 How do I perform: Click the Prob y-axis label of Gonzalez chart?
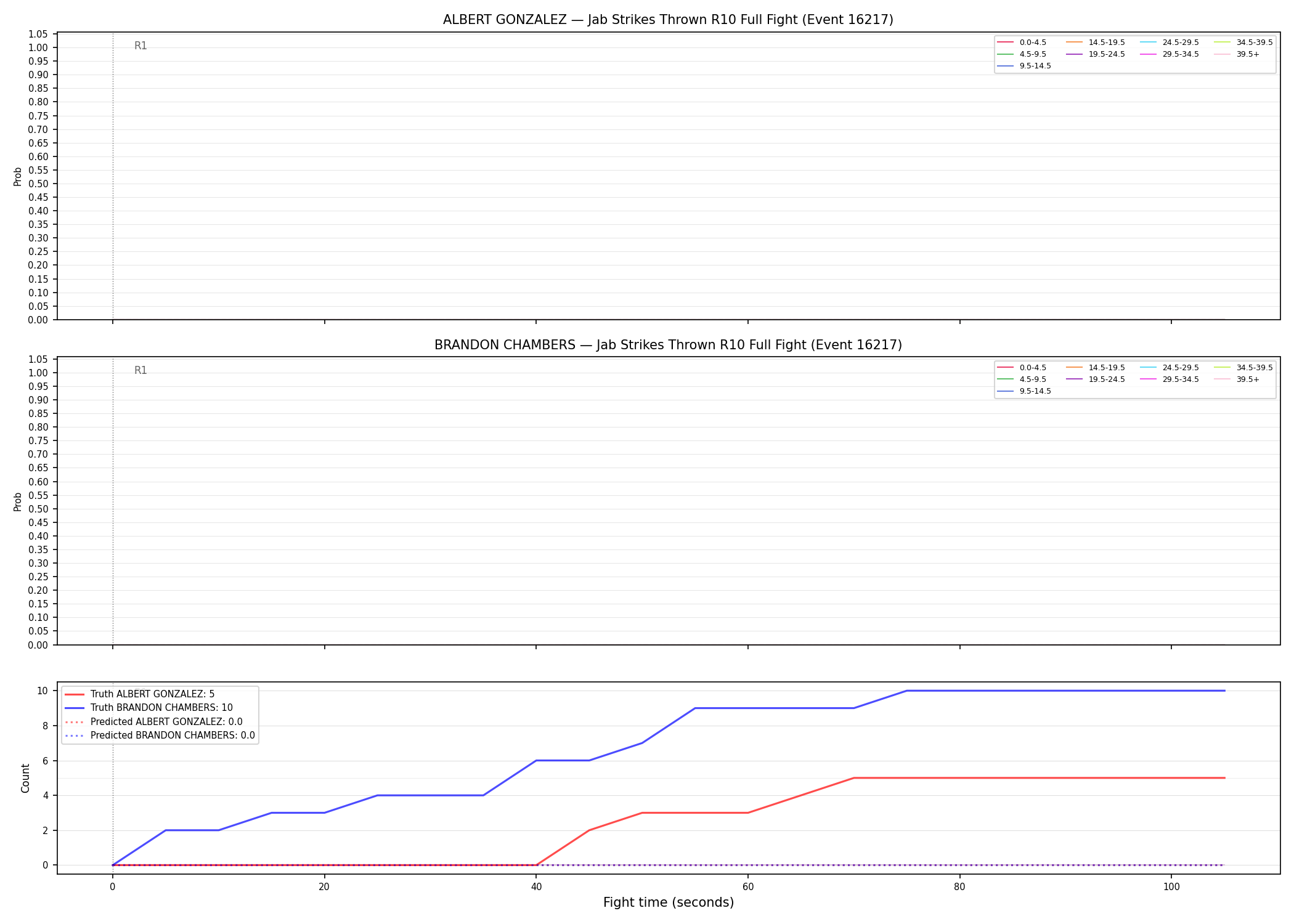coord(18,177)
